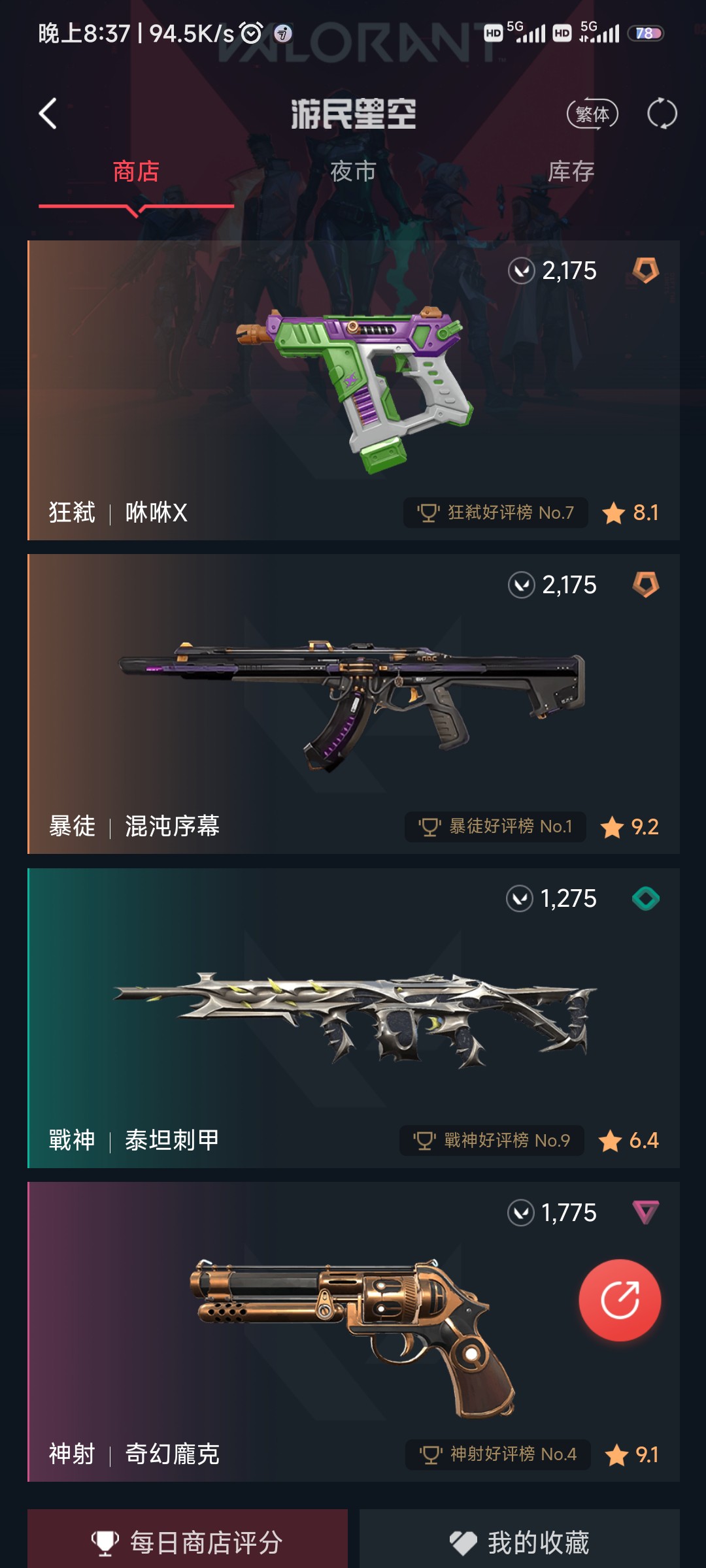Click the 8.1 star rating on 咻咻X
Screen dimensions: 706x1568
coord(630,513)
